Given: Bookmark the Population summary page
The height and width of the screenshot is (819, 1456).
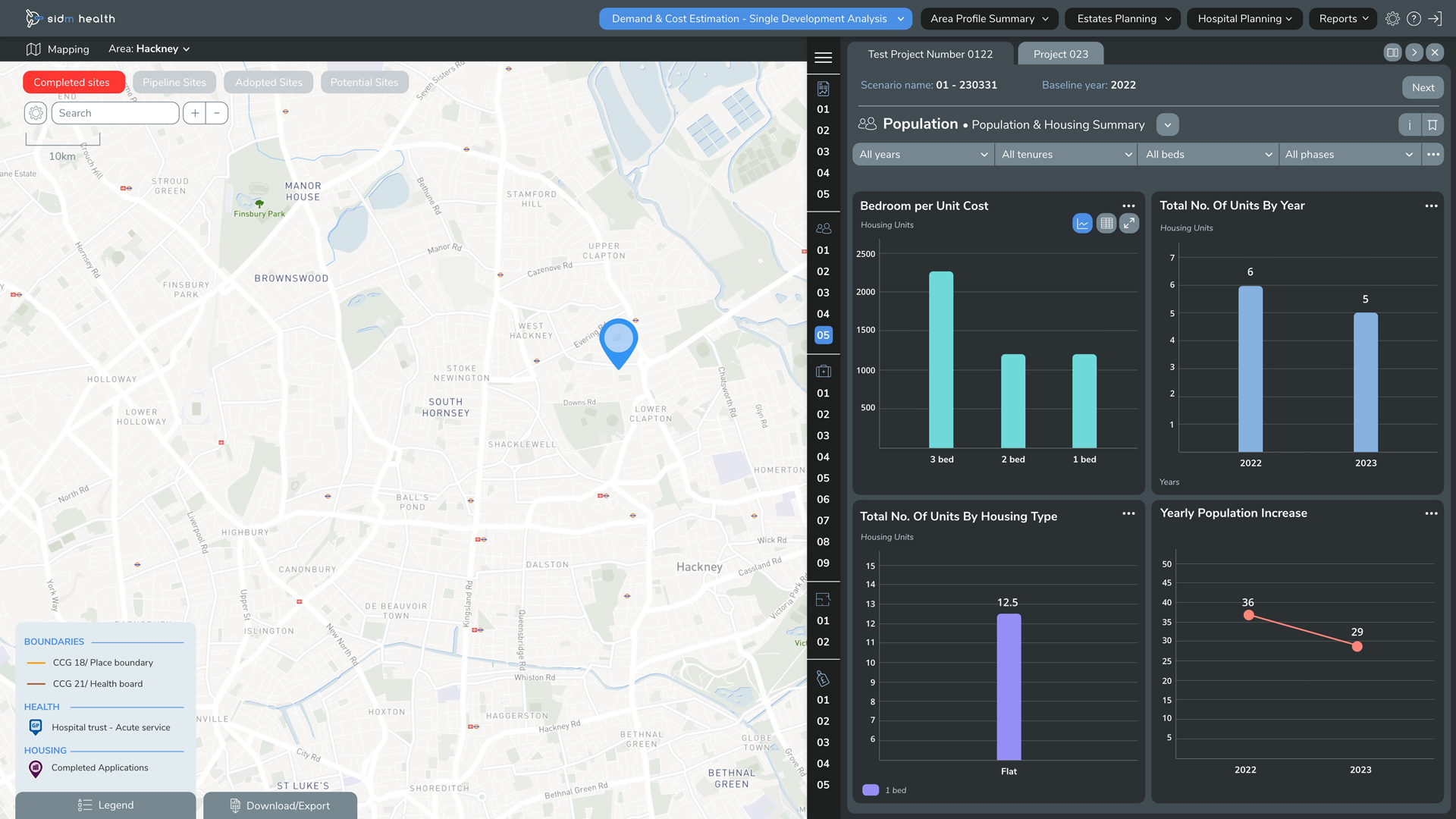Looking at the screenshot, I should tap(1432, 125).
